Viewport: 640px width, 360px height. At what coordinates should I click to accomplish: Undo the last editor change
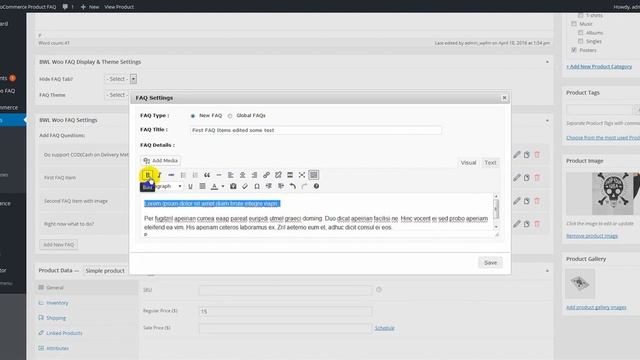tap(293, 186)
